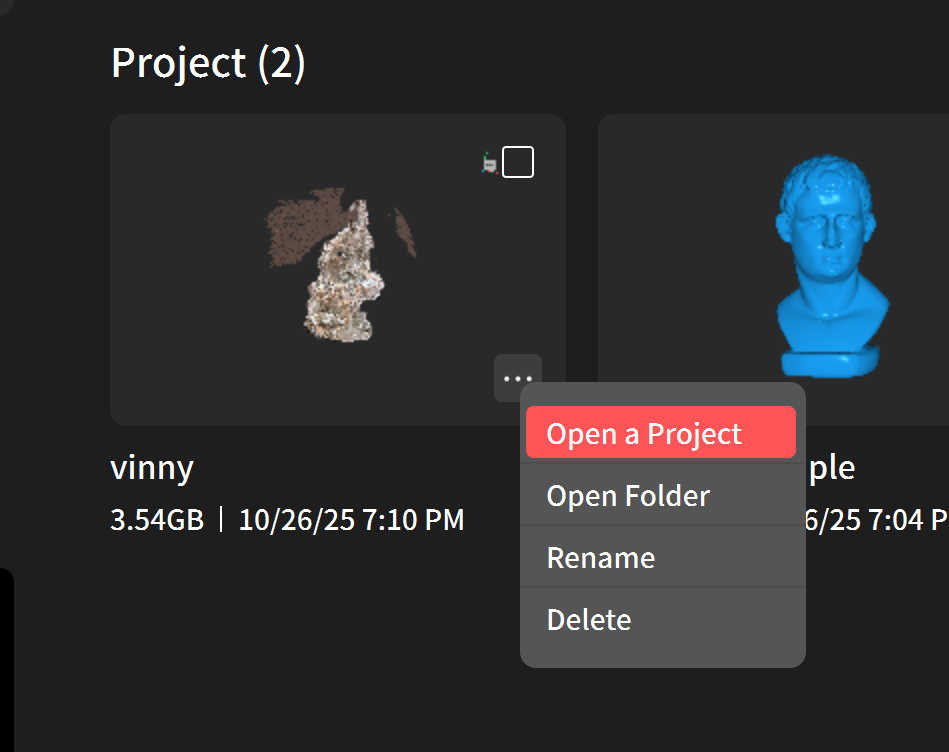Click the 10/26/25 7:10 PM timestamp
The width and height of the screenshot is (949, 752).
click(x=351, y=520)
